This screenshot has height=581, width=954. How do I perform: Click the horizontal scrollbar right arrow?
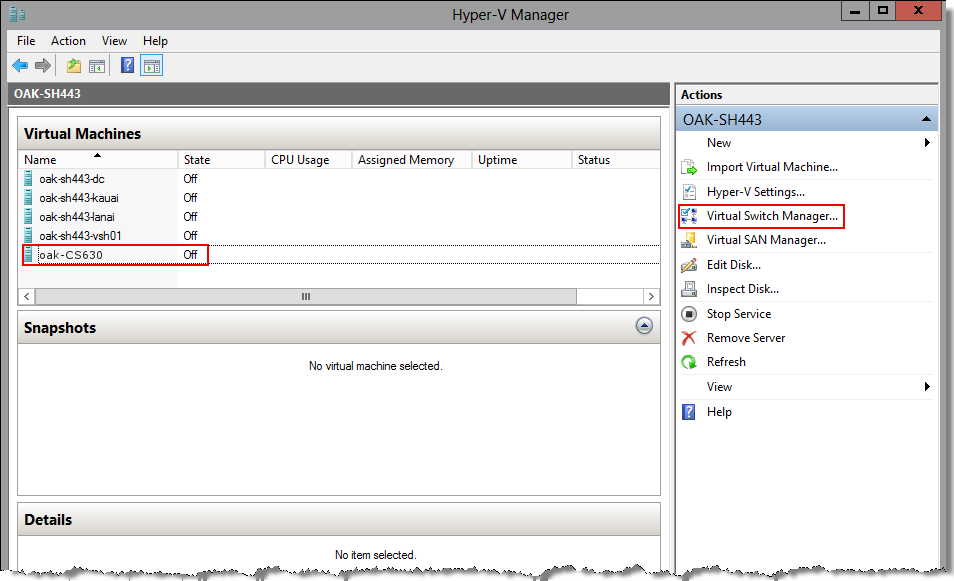tap(651, 296)
